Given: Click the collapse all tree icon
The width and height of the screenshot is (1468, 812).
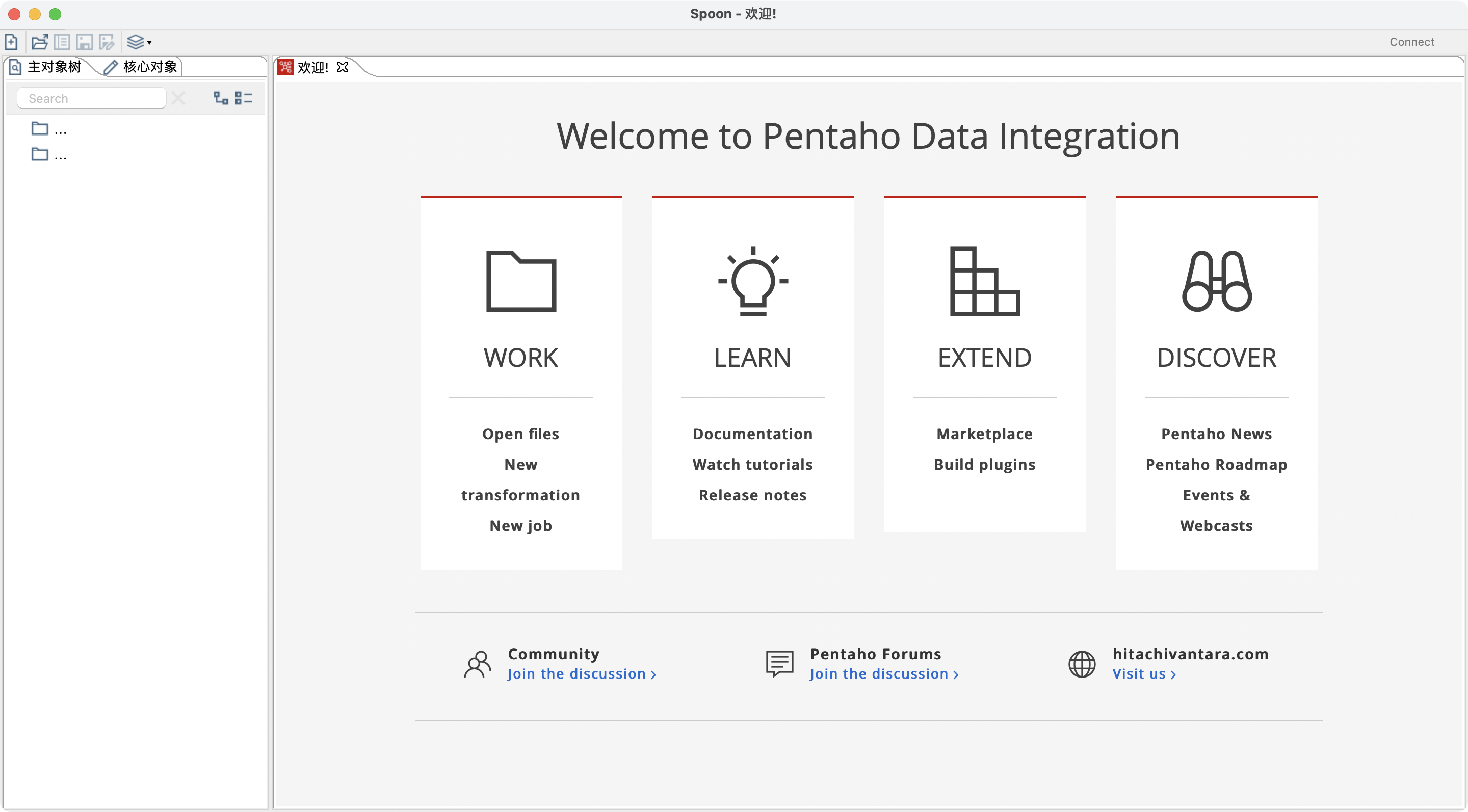Looking at the screenshot, I should coord(243,98).
